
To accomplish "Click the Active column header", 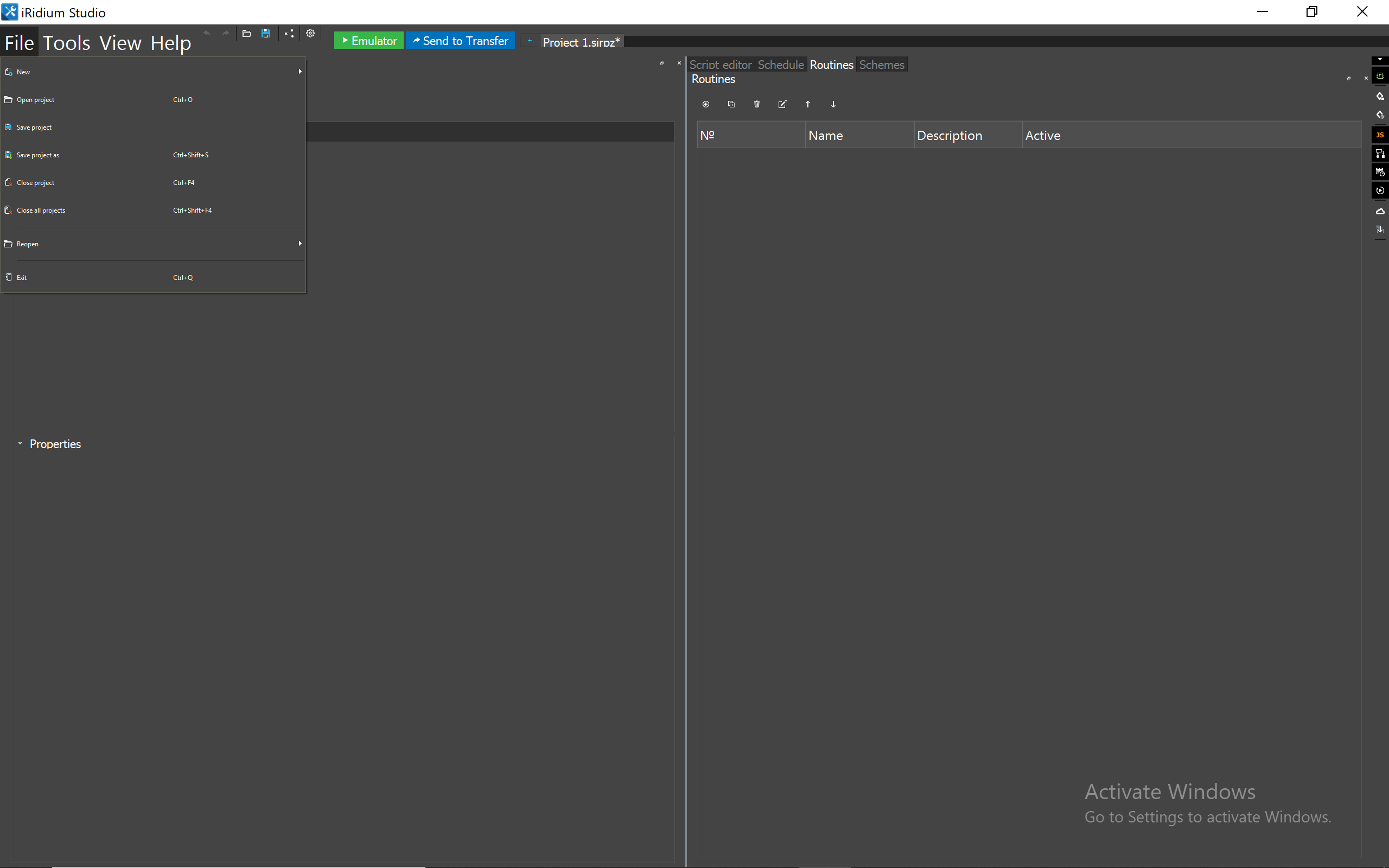I will 1192,136.
